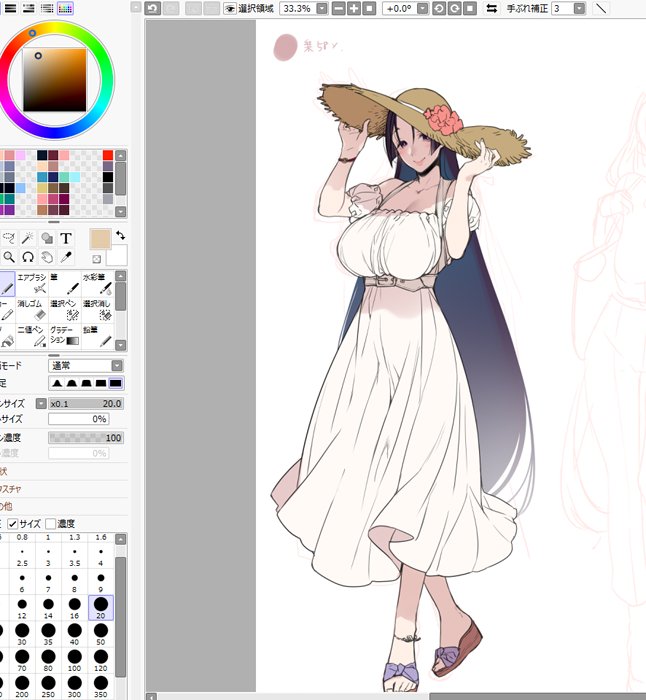
Task: Choose the 水彩筆 watercolor brush tool
Action: (x=97, y=283)
